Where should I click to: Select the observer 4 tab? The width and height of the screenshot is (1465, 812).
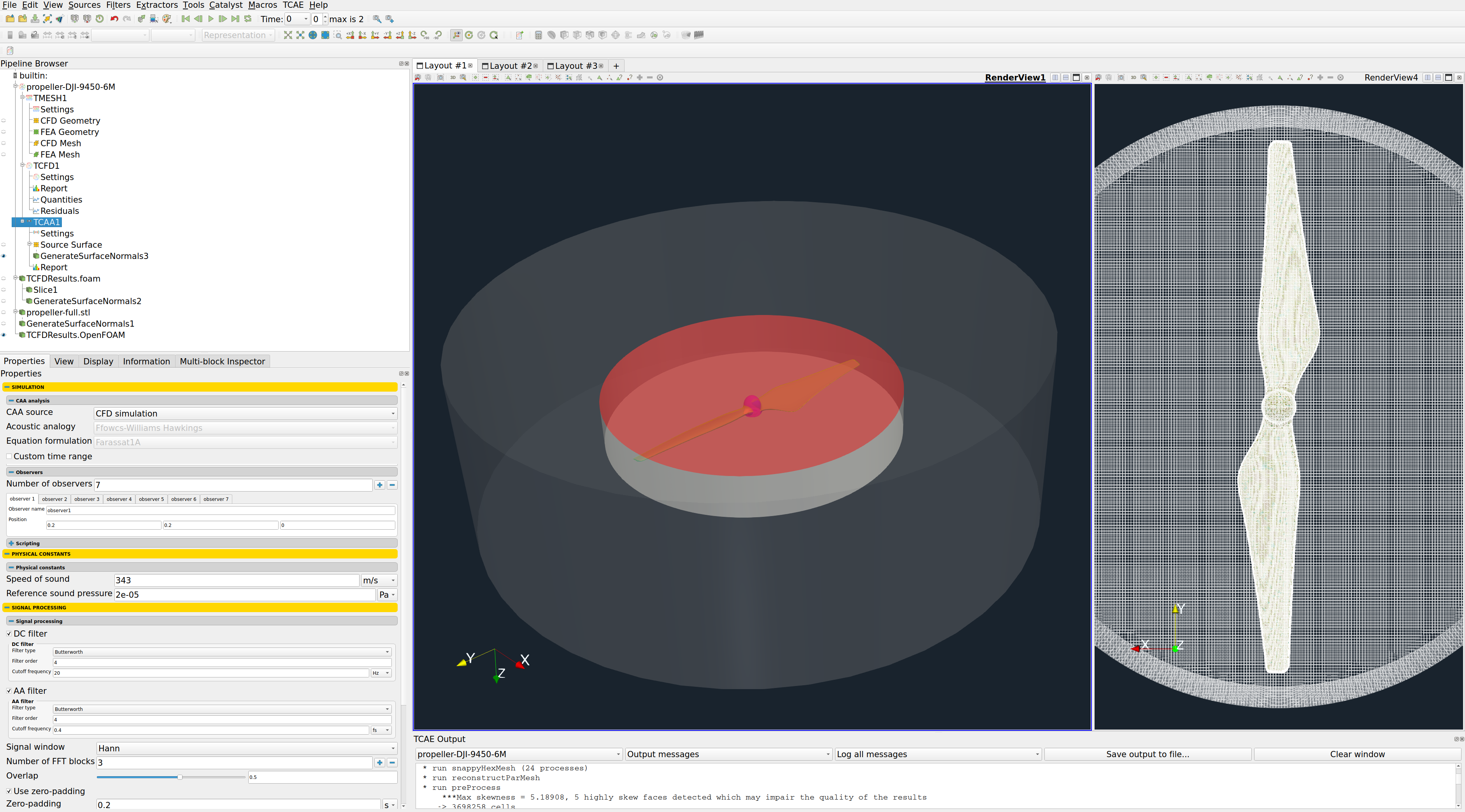(119, 499)
